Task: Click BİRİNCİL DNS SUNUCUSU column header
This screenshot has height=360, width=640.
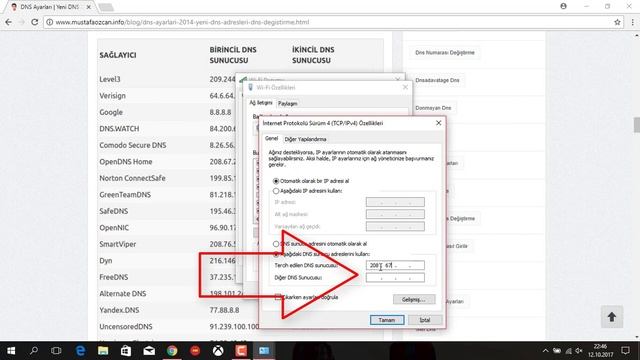Action: pos(233,55)
